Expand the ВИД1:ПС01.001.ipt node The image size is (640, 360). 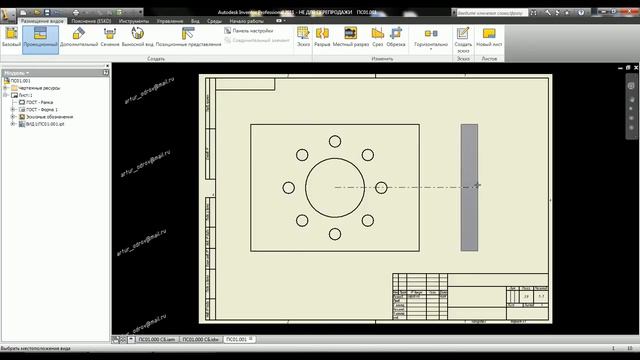click(13, 124)
